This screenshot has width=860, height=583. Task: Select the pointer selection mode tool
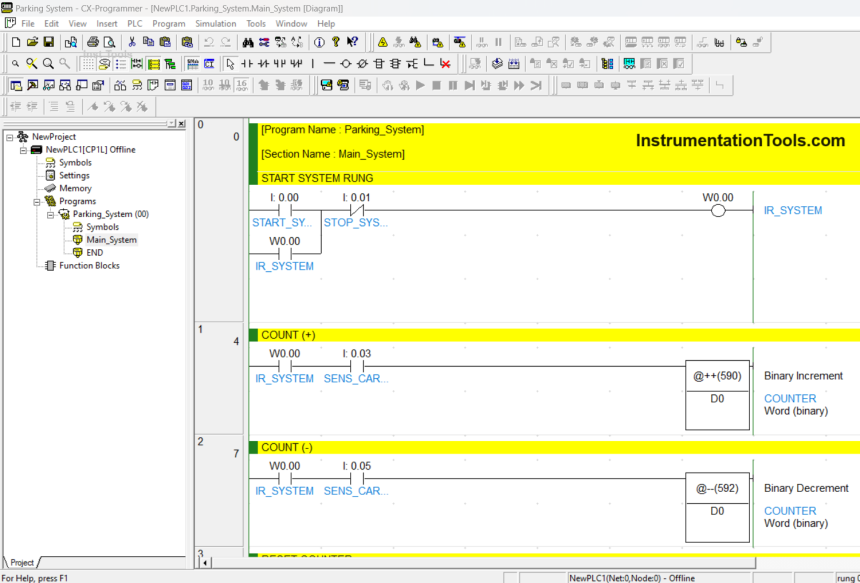pos(231,64)
